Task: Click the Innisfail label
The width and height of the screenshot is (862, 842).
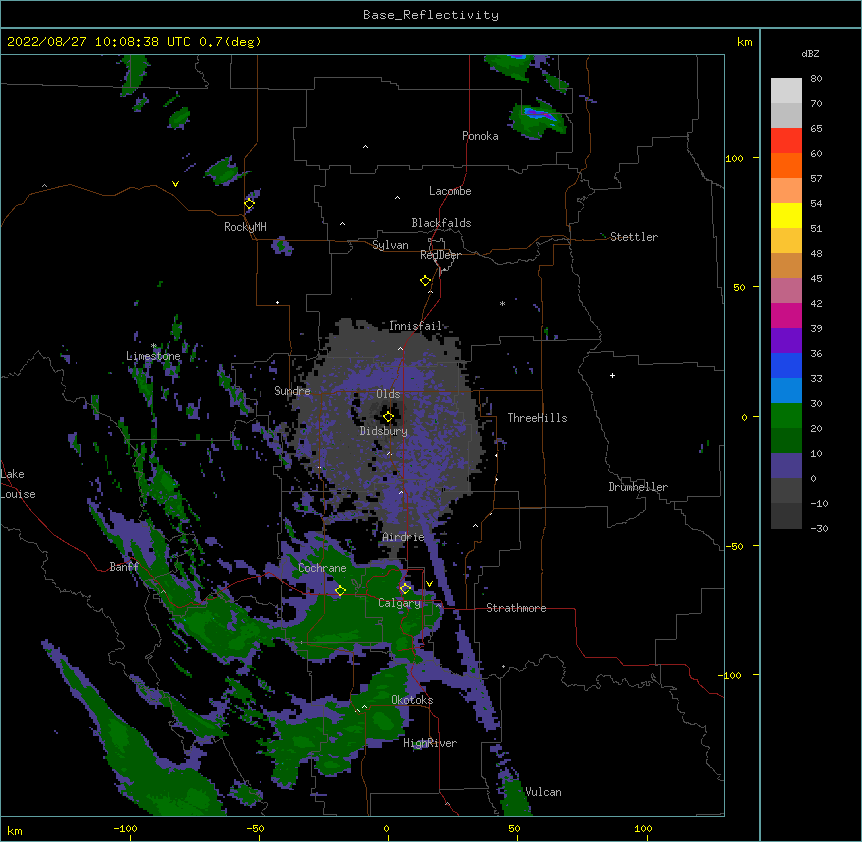Action: tap(415, 326)
